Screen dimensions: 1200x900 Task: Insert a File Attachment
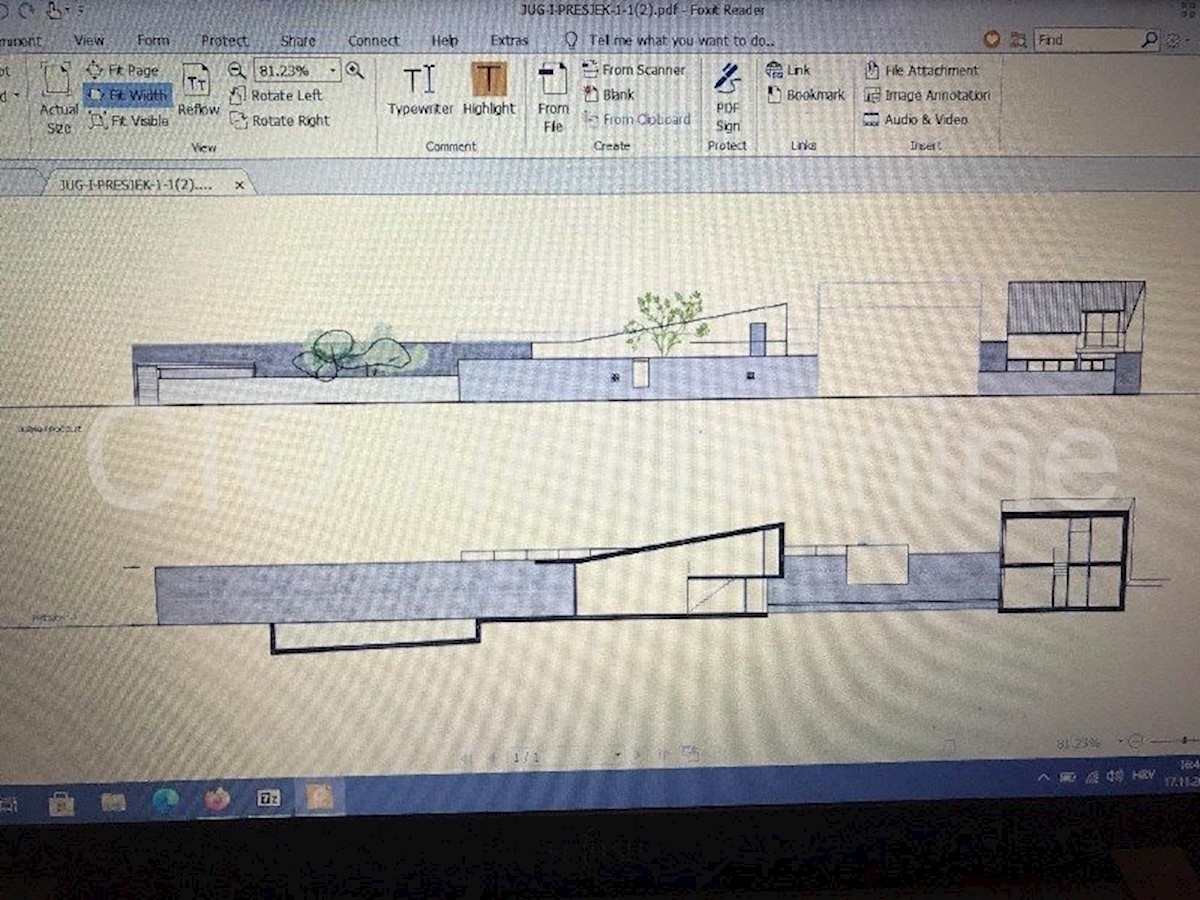921,70
